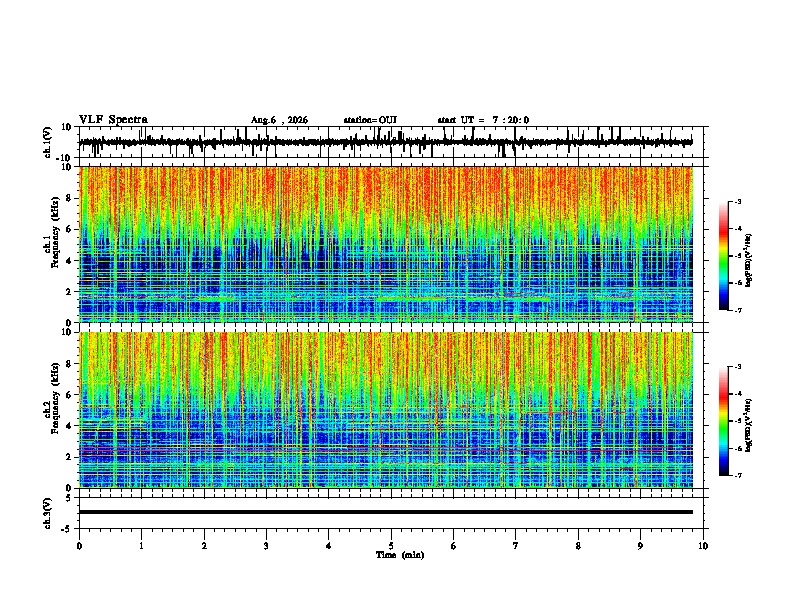Click time axis tick label "3"

[x=266, y=545]
